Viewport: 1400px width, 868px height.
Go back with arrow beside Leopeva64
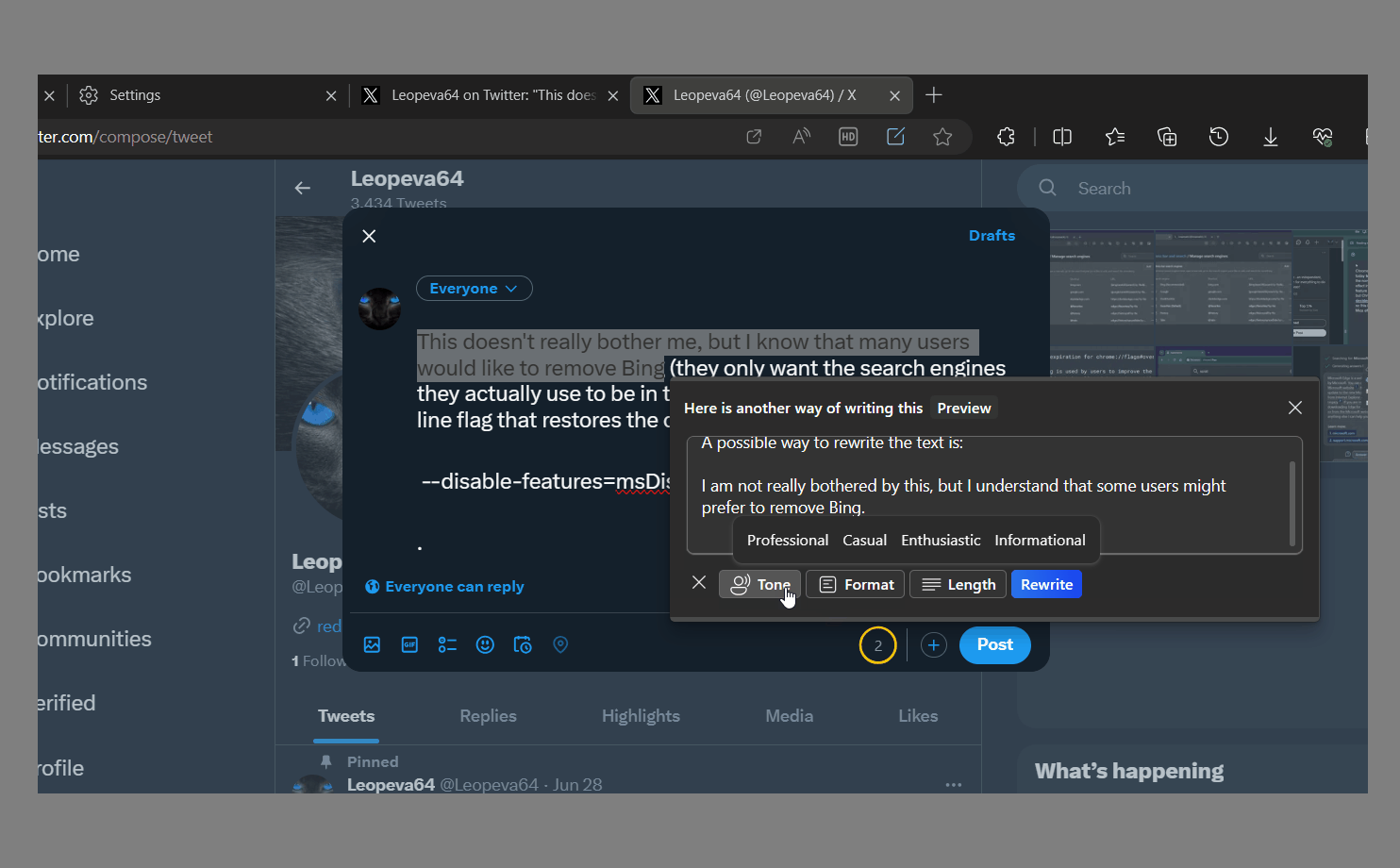[x=303, y=189]
